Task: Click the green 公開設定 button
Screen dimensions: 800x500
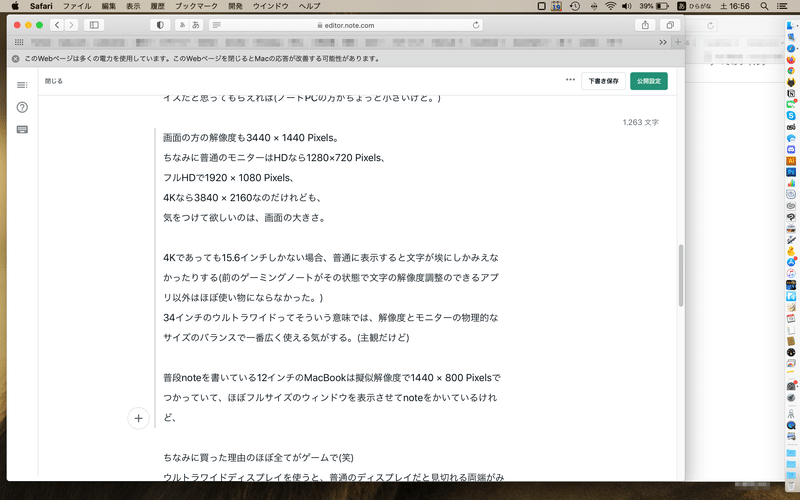Action: [648, 81]
